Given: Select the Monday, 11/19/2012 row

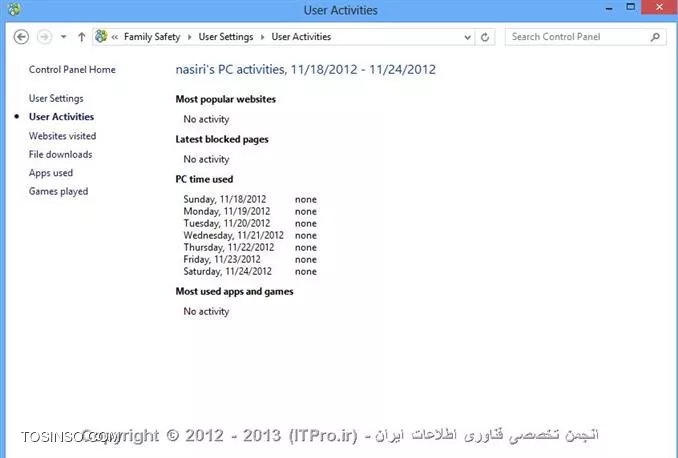Looking at the screenshot, I should coord(250,211).
